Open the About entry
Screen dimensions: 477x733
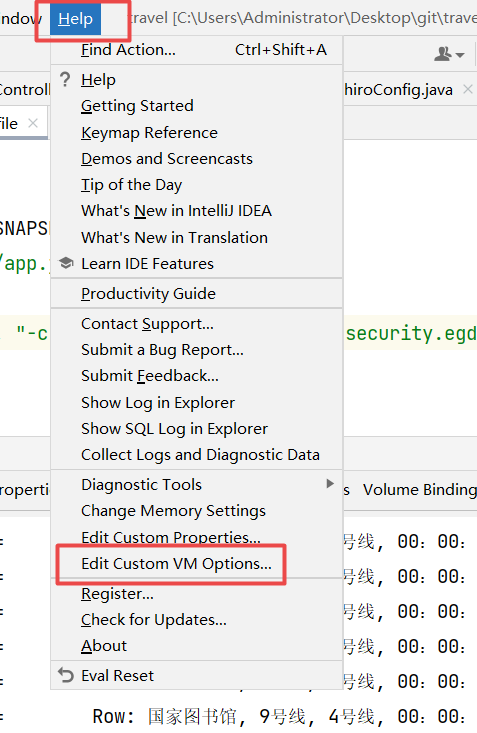click(104, 646)
